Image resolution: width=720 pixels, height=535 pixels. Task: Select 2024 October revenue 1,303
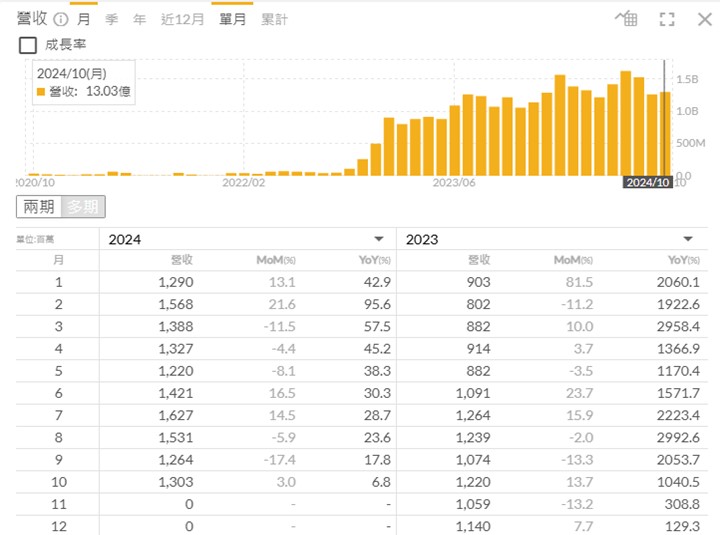176,482
